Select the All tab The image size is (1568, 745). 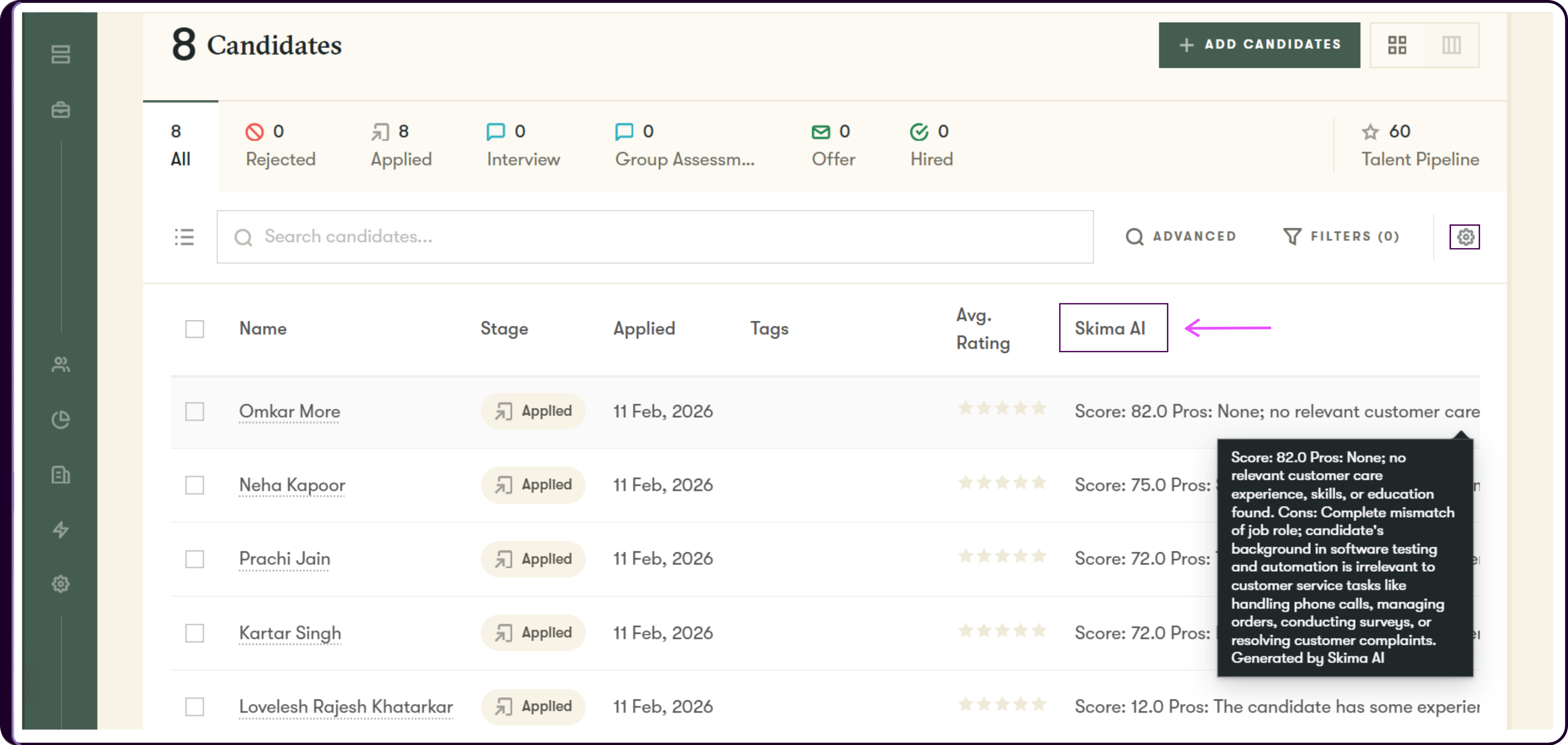click(180, 146)
